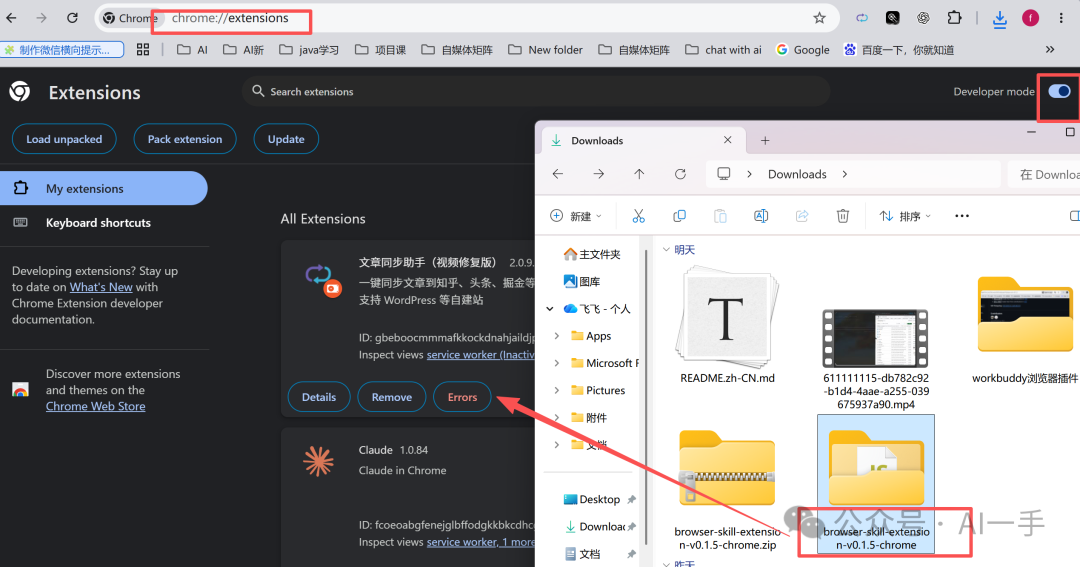Select 主文件夹 in navigation pane
The image size is (1080, 567).
(593, 254)
